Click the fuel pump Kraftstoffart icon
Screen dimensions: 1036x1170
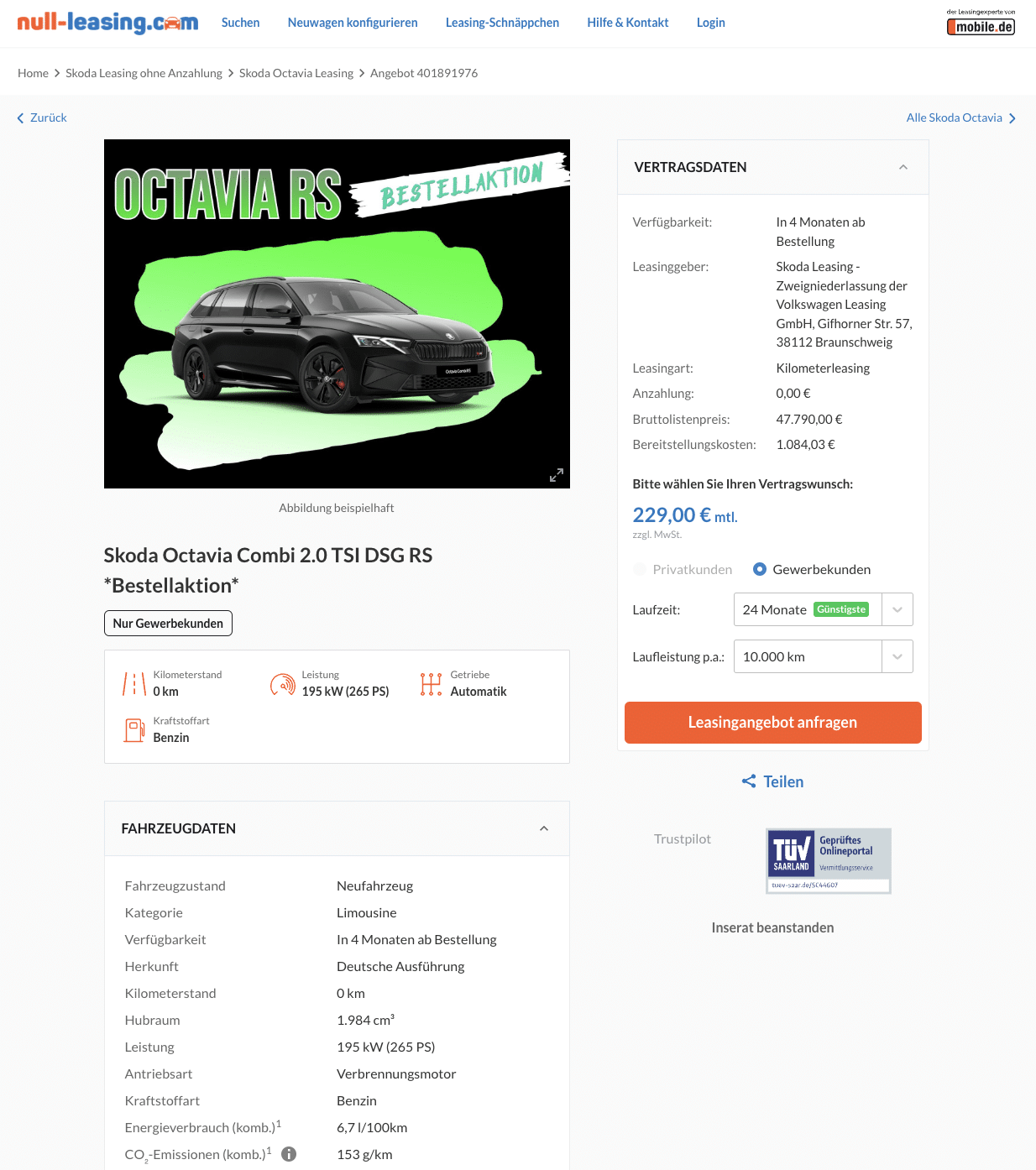pyautogui.click(x=134, y=730)
